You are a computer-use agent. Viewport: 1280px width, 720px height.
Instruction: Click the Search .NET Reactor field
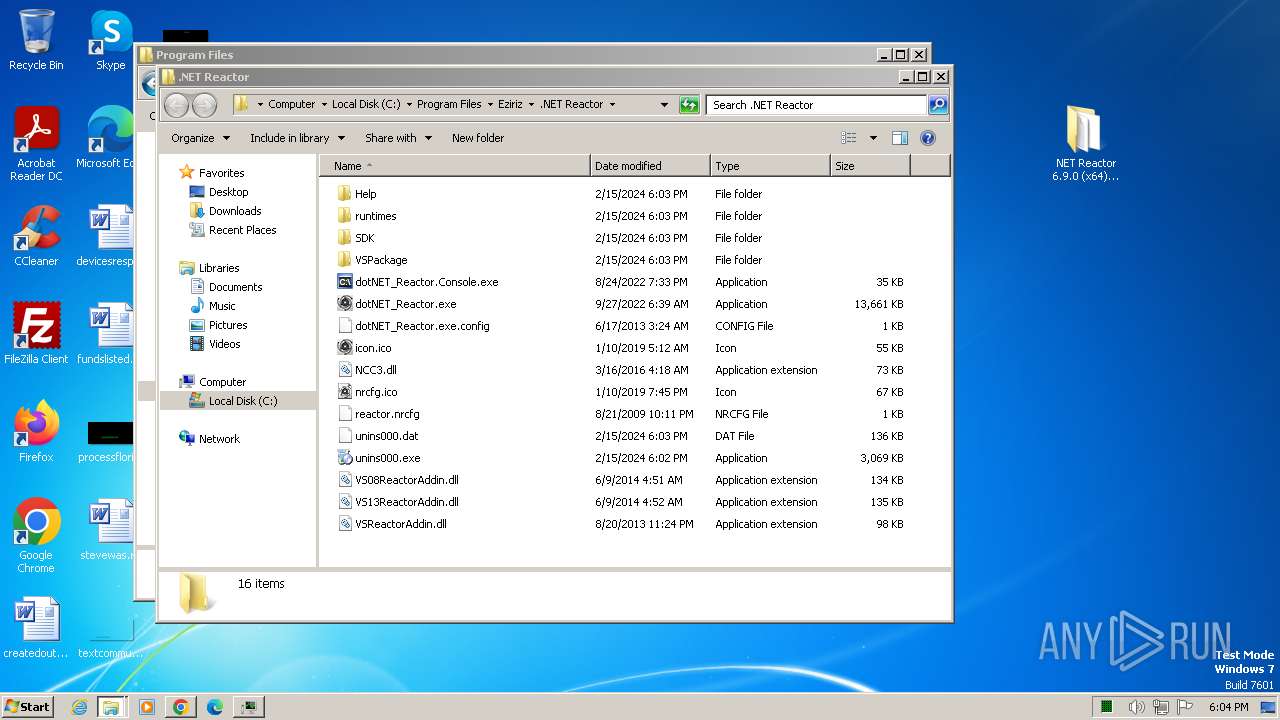[817, 105]
